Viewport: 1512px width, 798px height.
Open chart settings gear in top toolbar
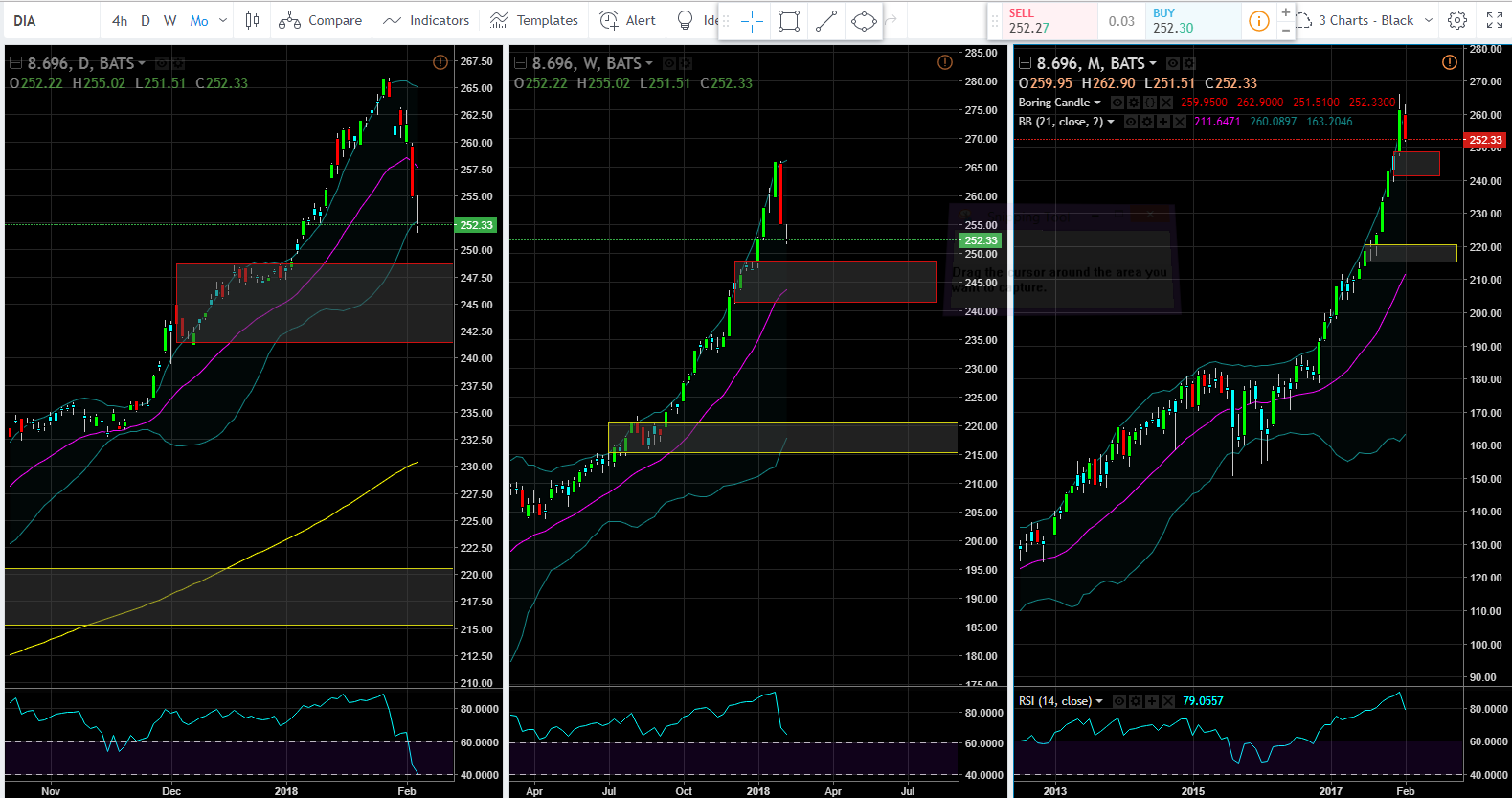pos(1457,20)
